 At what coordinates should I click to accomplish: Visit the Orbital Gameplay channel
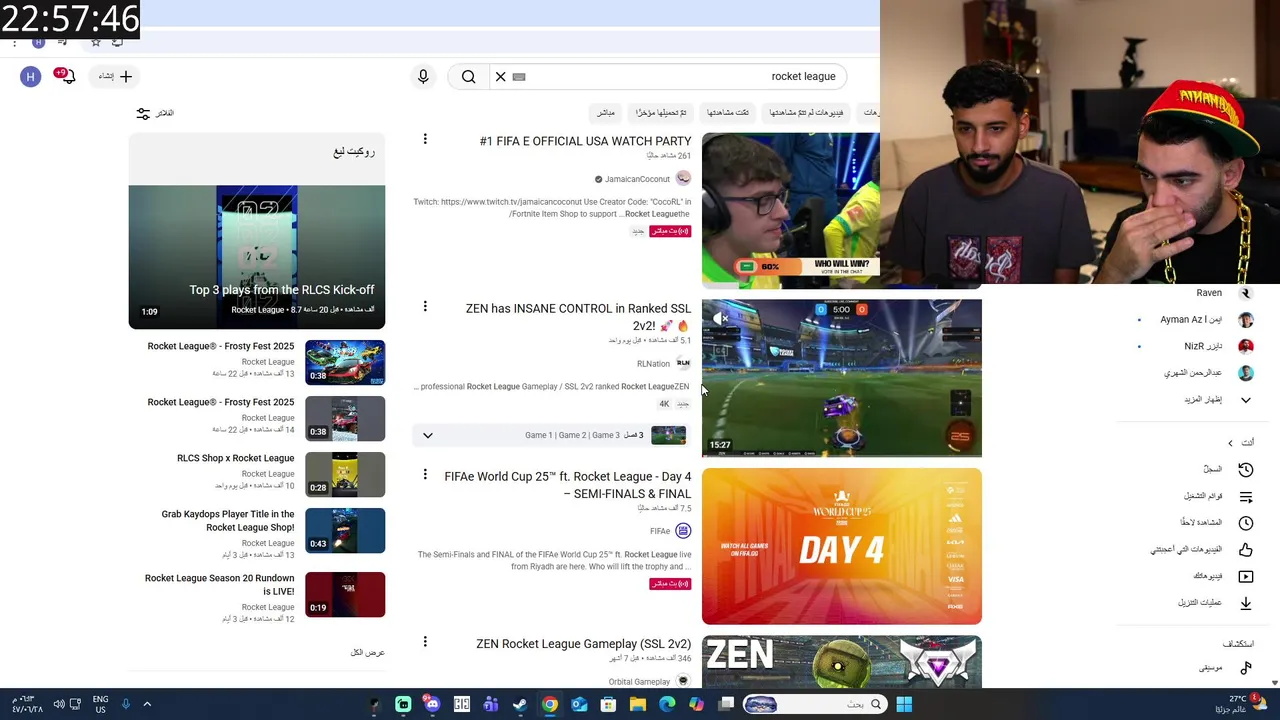[x=639, y=682]
